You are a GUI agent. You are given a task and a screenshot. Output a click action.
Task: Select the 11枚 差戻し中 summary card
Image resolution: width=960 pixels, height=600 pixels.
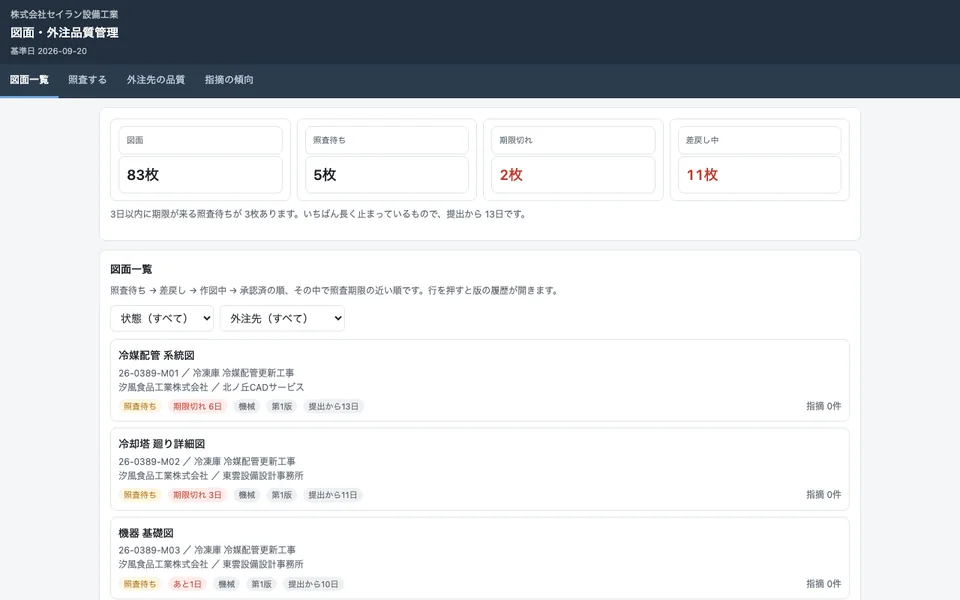click(759, 160)
